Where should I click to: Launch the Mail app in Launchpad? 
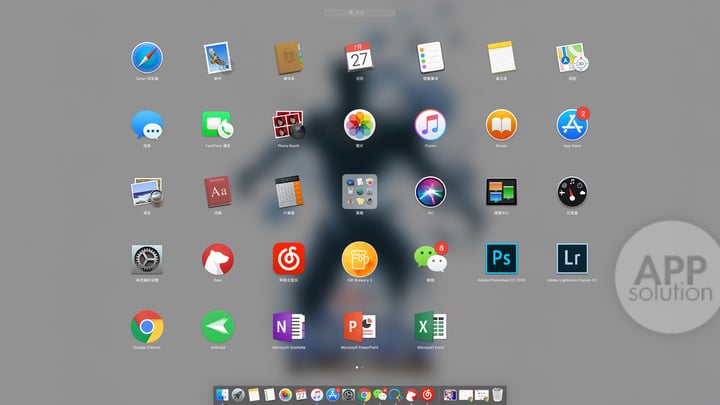pyautogui.click(x=218, y=58)
